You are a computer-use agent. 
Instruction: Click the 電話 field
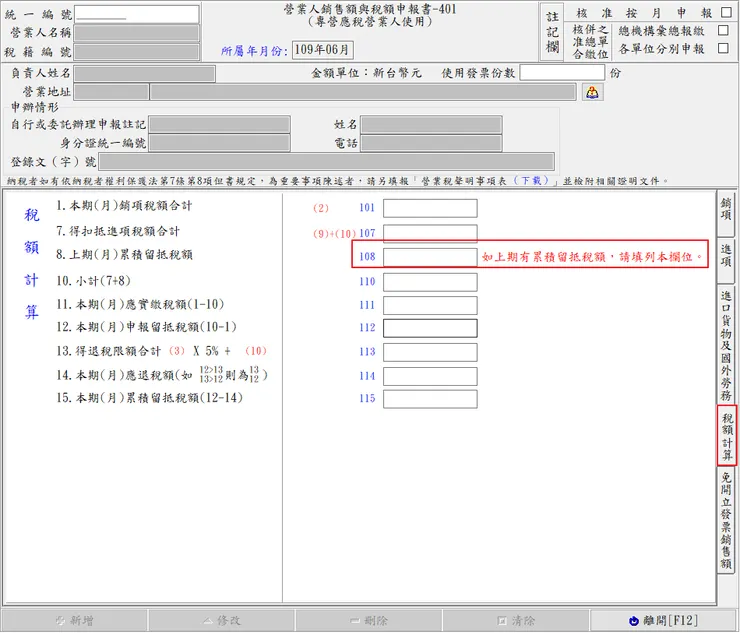431,143
